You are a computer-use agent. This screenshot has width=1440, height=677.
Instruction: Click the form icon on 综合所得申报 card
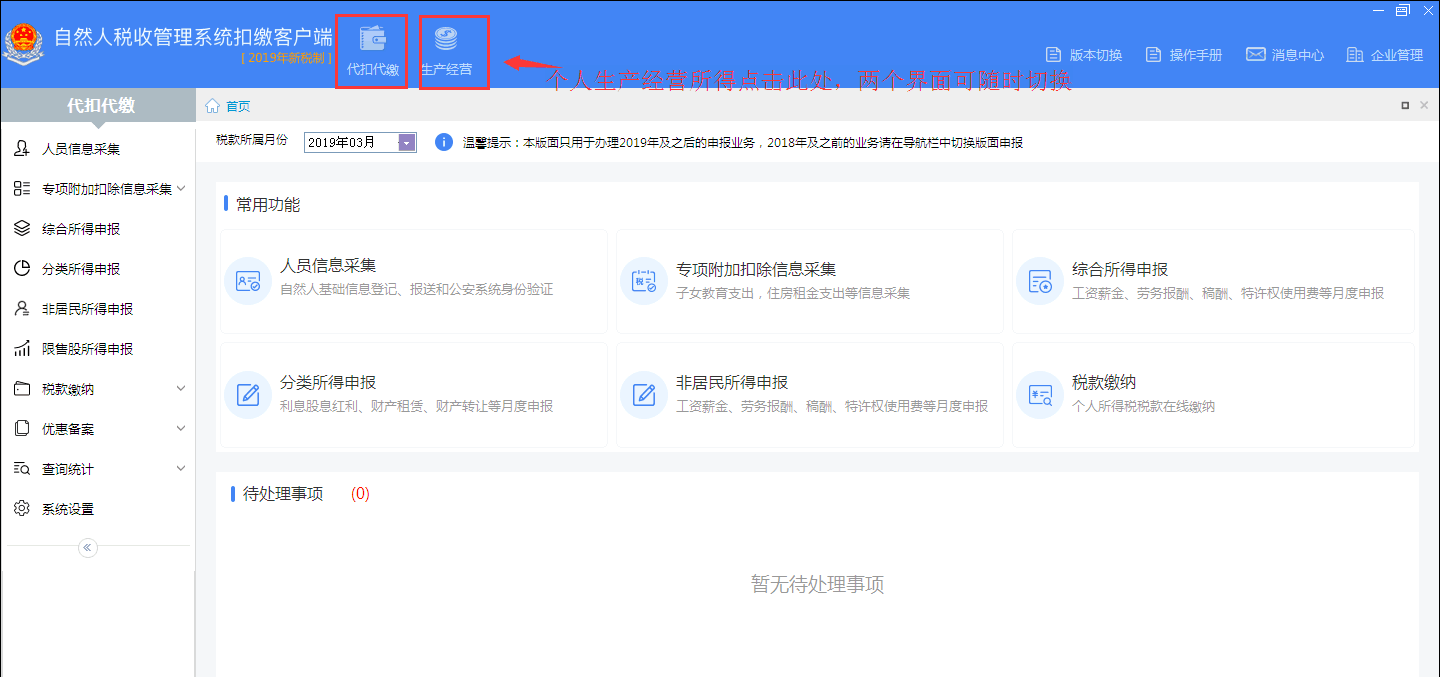pyautogui.click(x=1040, y=281)
